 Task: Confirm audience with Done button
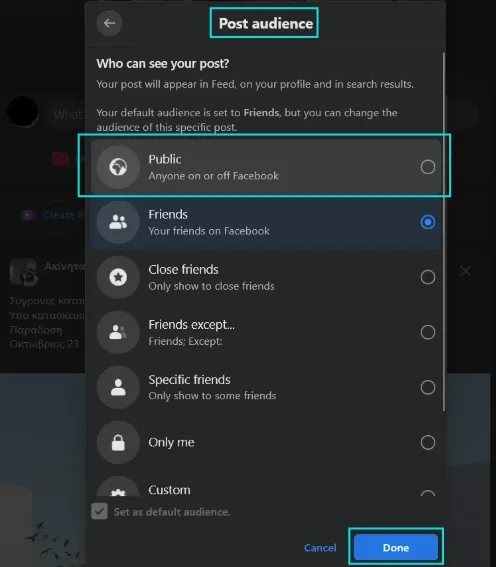pyautogui.click(x=396, y=547)
